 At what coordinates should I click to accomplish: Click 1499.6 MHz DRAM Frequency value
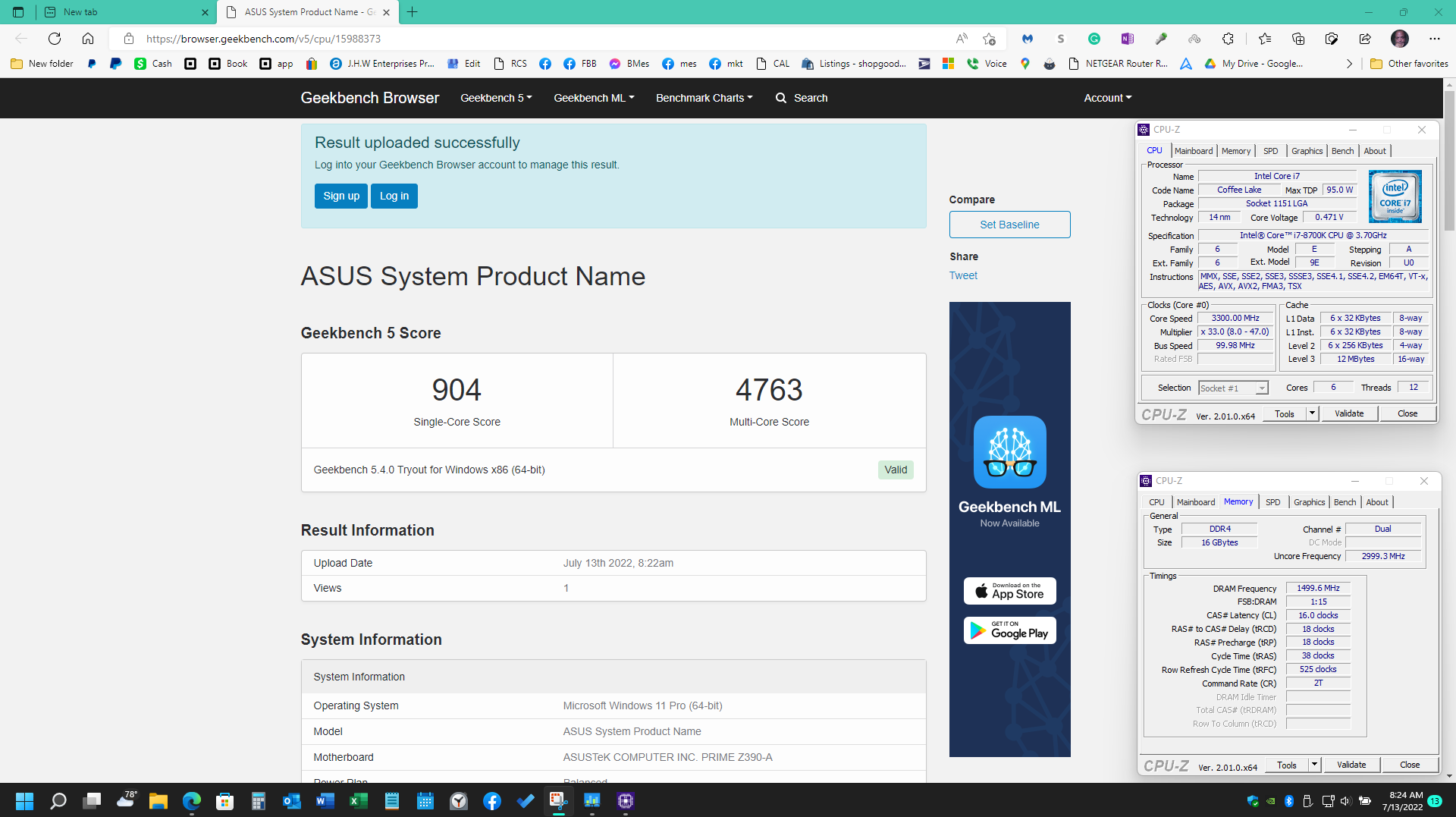(x=1318, y=588)
